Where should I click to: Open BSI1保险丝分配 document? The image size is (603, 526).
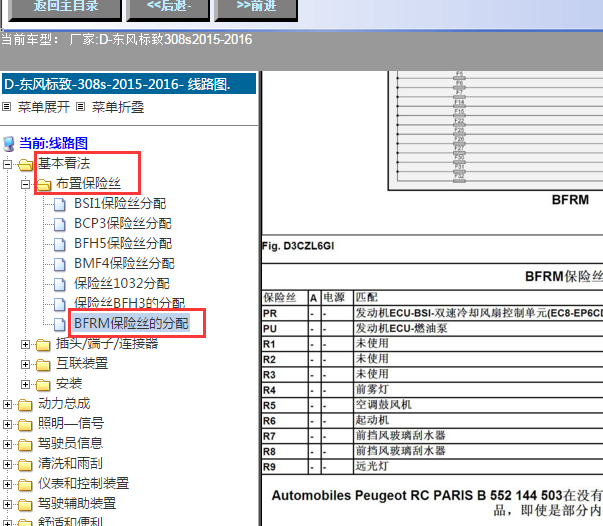pos(120,203)
